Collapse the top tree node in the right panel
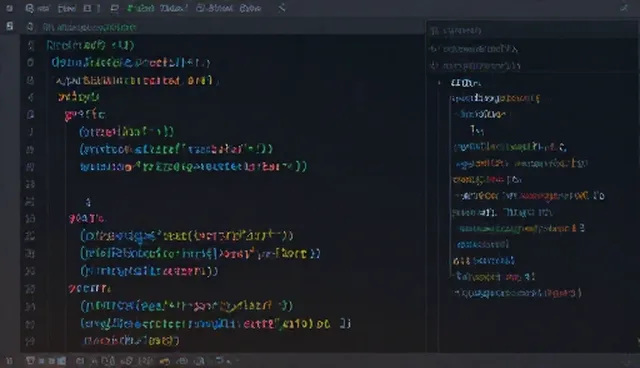Image resolution: width=640 pixels, height=368 pixels. pos(440,83)
